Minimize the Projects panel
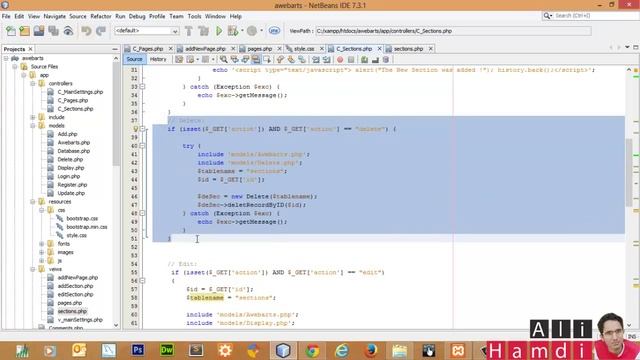Screen dimensions: 640x360 click(115, 49)
